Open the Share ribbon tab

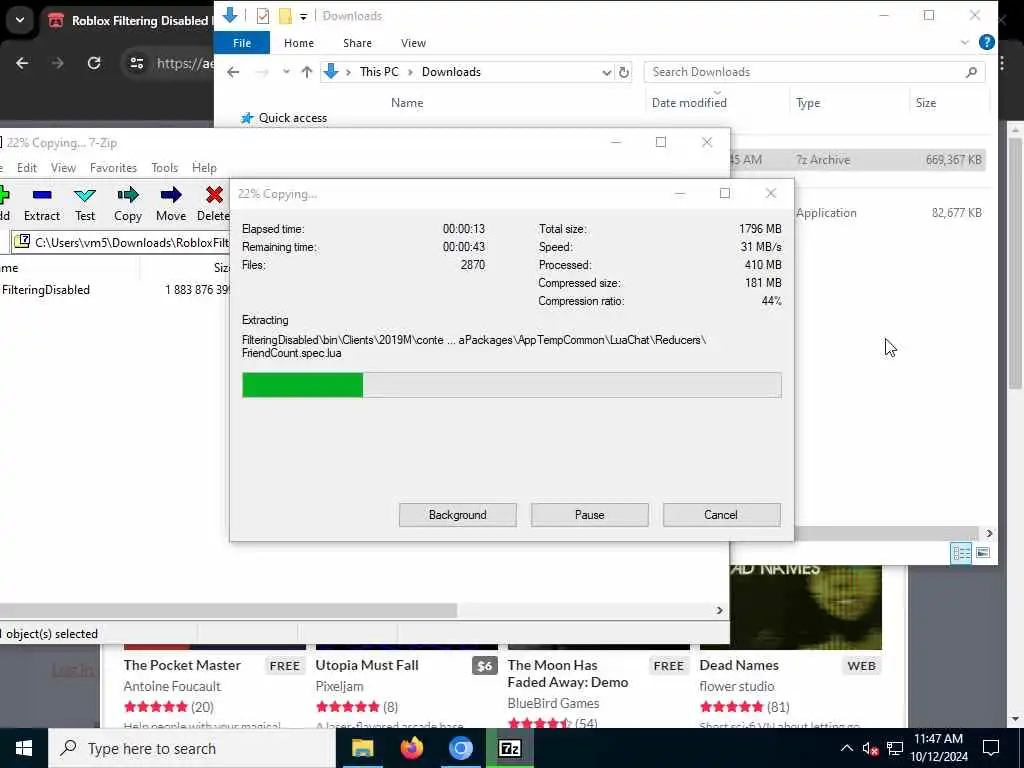pyautogui.click(x=357, y=42)
